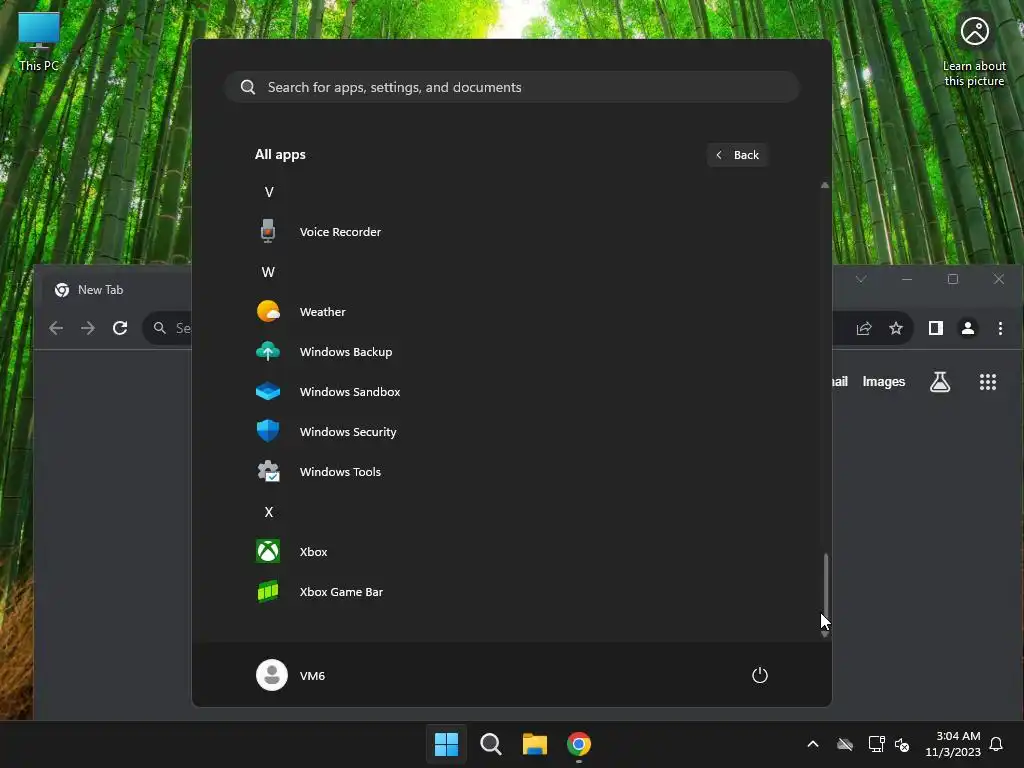This screenshot has width=1024, height=768.
Task: Switch to Chrome from taskbar
Action: (x=579, y=744)
